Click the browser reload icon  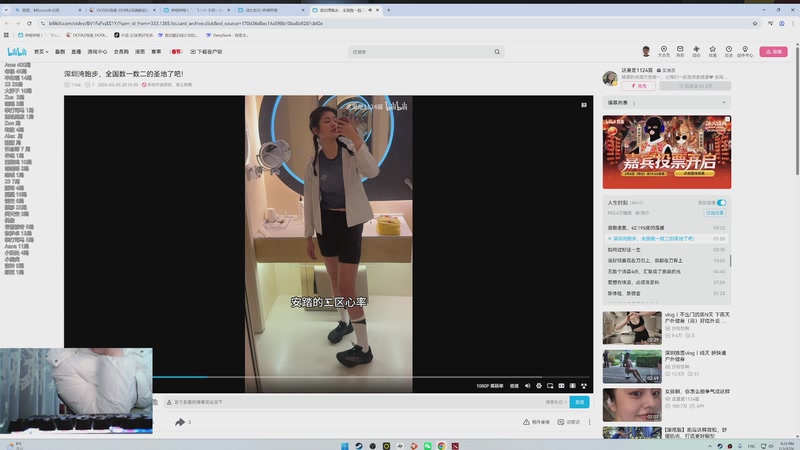pos(29,23)
